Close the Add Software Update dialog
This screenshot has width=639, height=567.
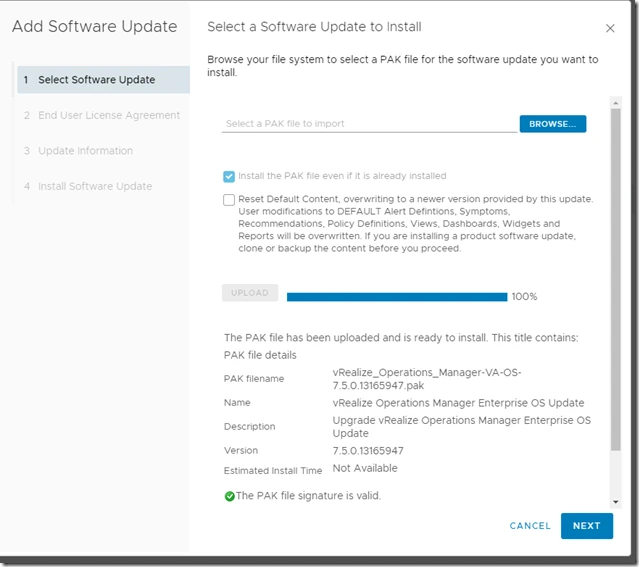[610, 28]
